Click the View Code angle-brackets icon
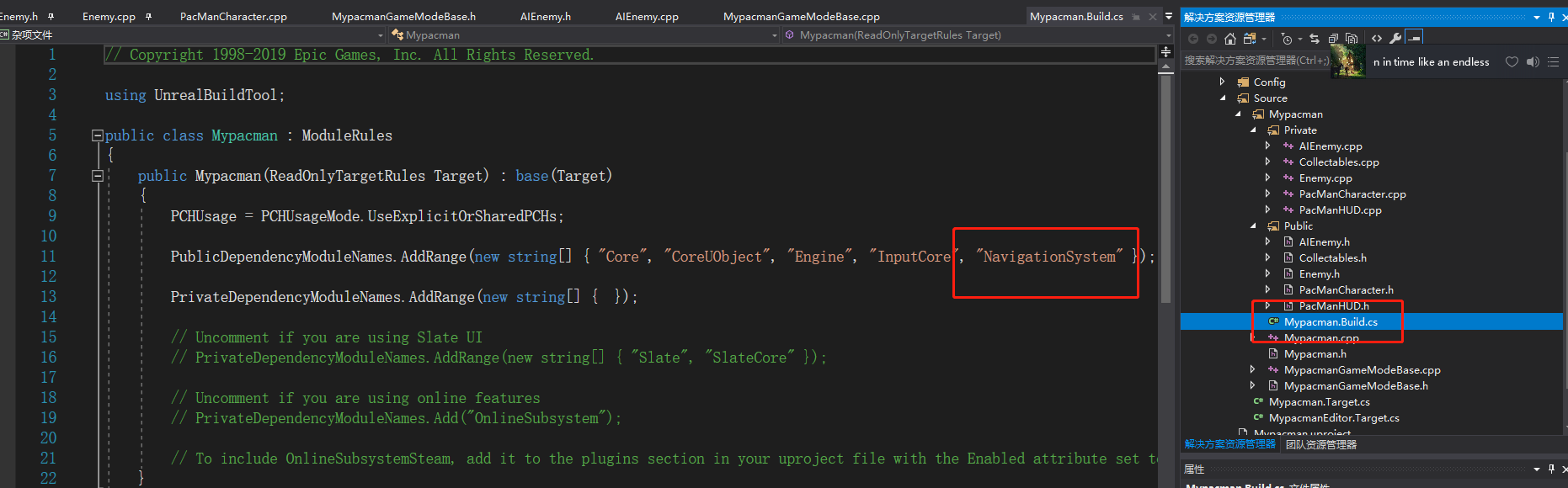The width and height of the screenshot is (1568, 488). click(1377, 39)
